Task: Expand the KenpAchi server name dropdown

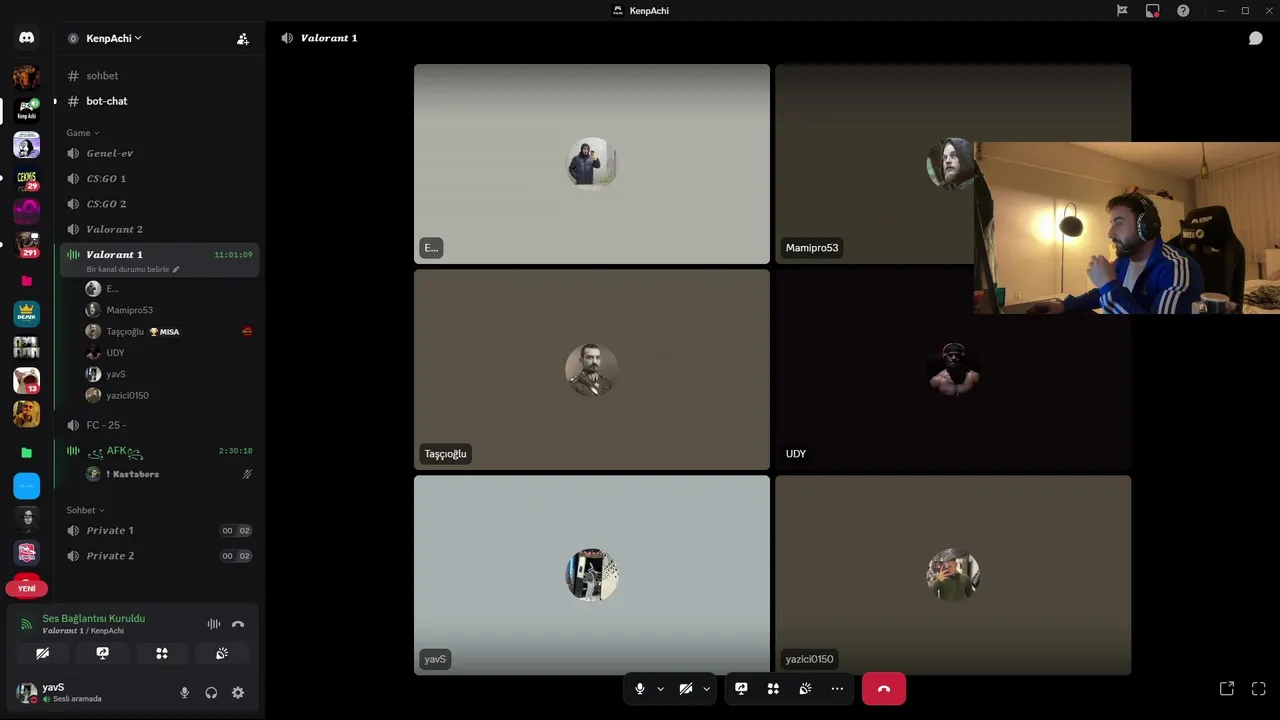Action: 113,38
